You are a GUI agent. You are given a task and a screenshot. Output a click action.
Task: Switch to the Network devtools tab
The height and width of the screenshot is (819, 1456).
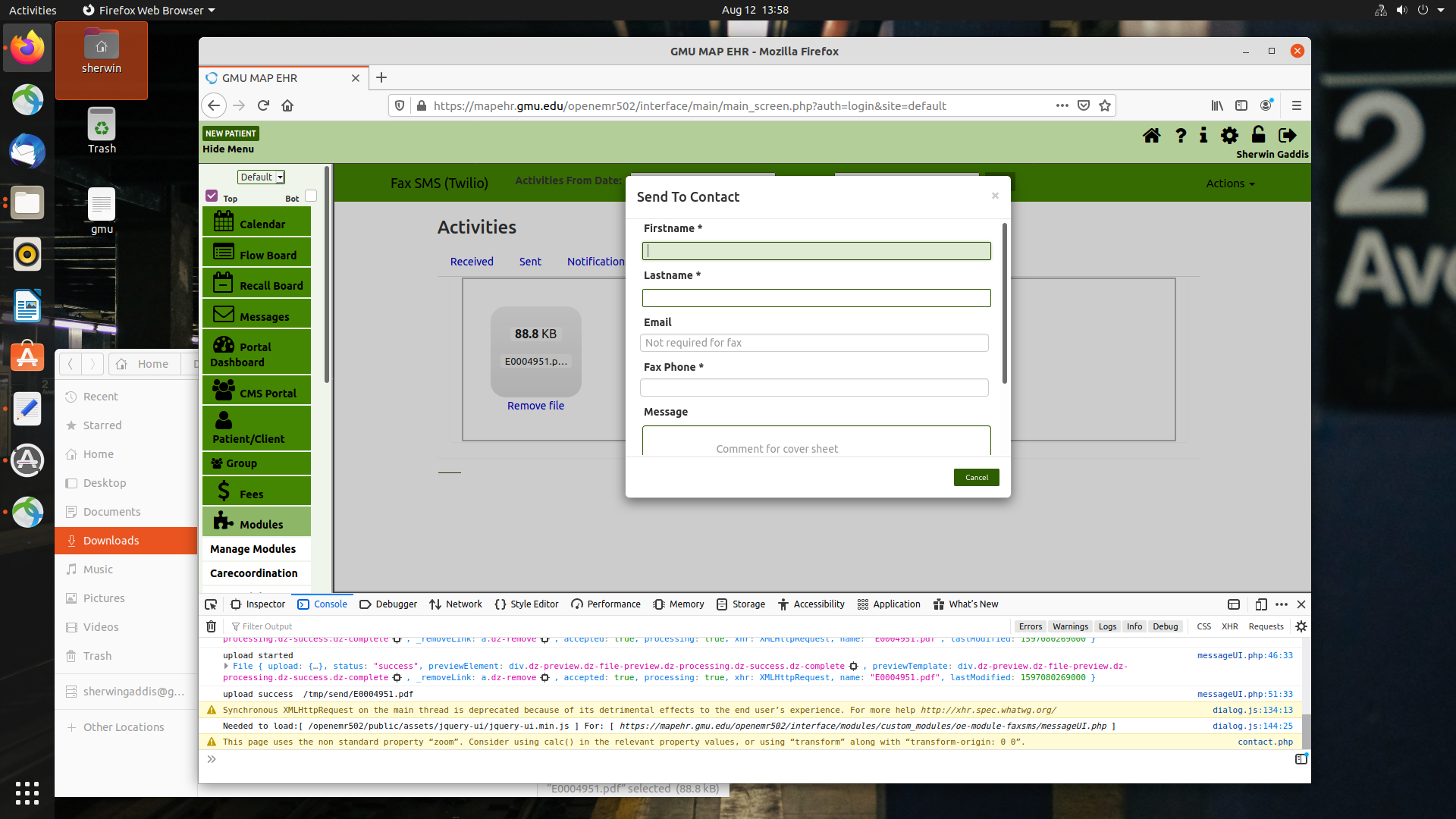point(456,604)
